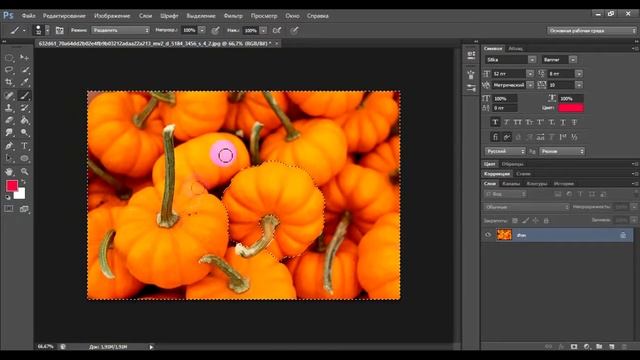Open the anti-aliasing method dropdown

coord(562,151)
